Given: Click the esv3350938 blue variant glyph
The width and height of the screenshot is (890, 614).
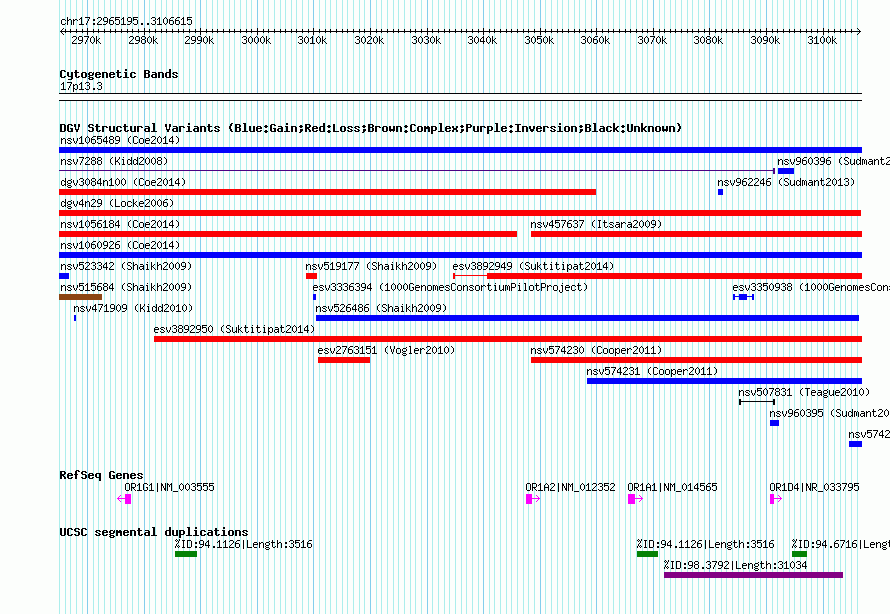Looking at the screenshot, I should click(x=743, y=297).
